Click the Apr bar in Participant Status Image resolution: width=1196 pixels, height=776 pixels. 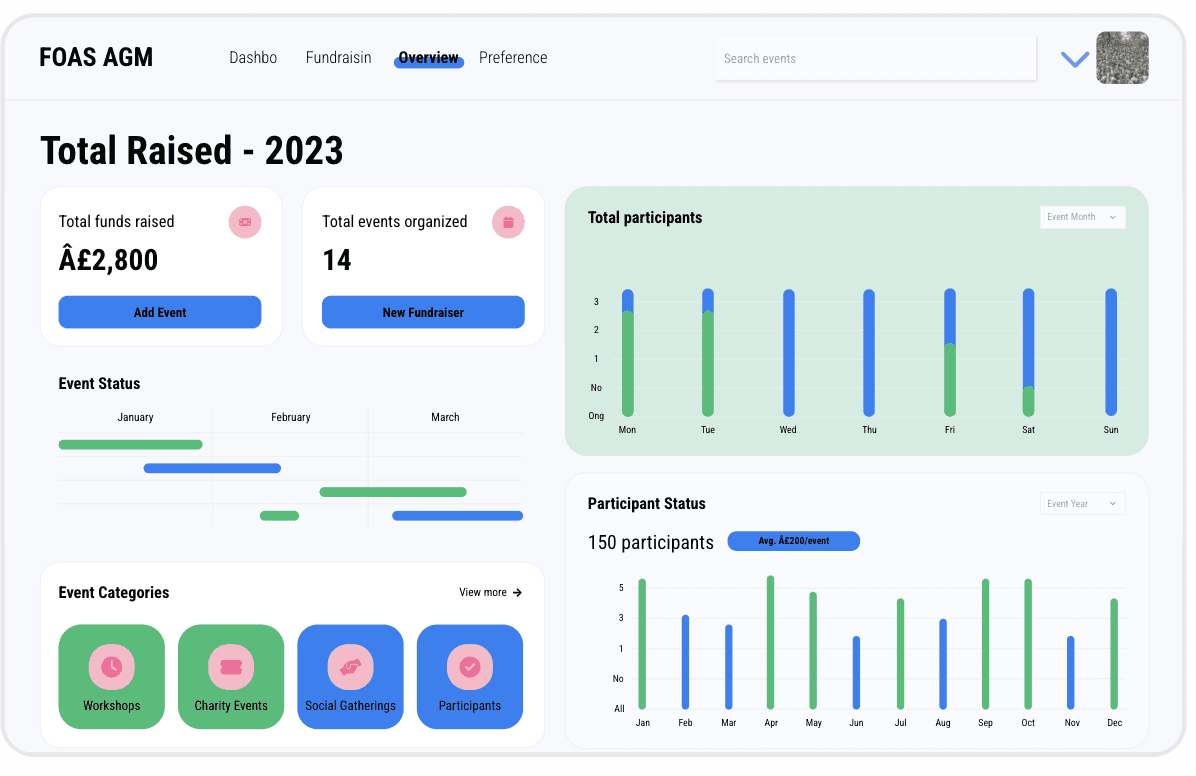pyautogui.click(x=770, y=642)
